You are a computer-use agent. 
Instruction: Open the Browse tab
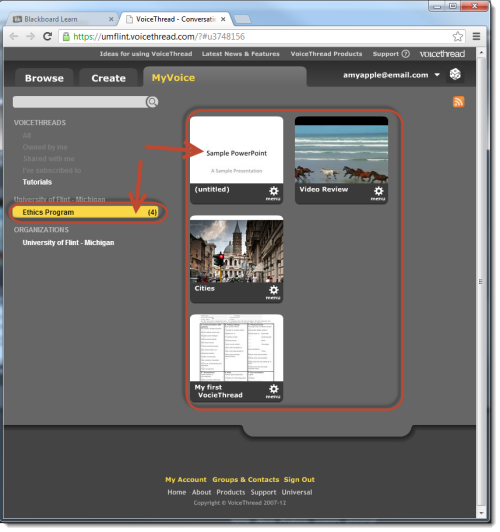click(44, 78)
